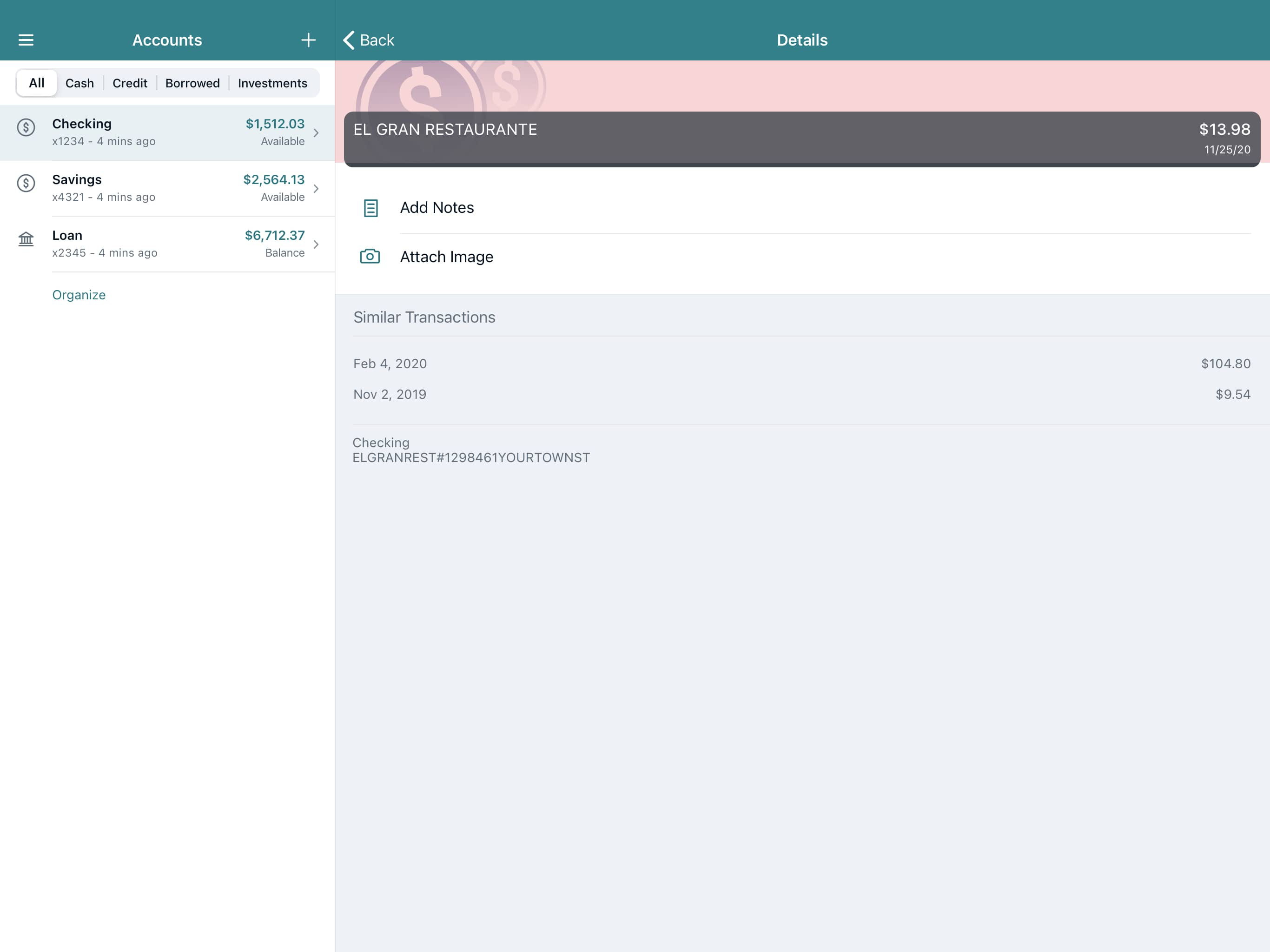The width and height of the screenshot is (1270, 952).
Task: Click the Similar Transactions heading
Action: (424, 317)
